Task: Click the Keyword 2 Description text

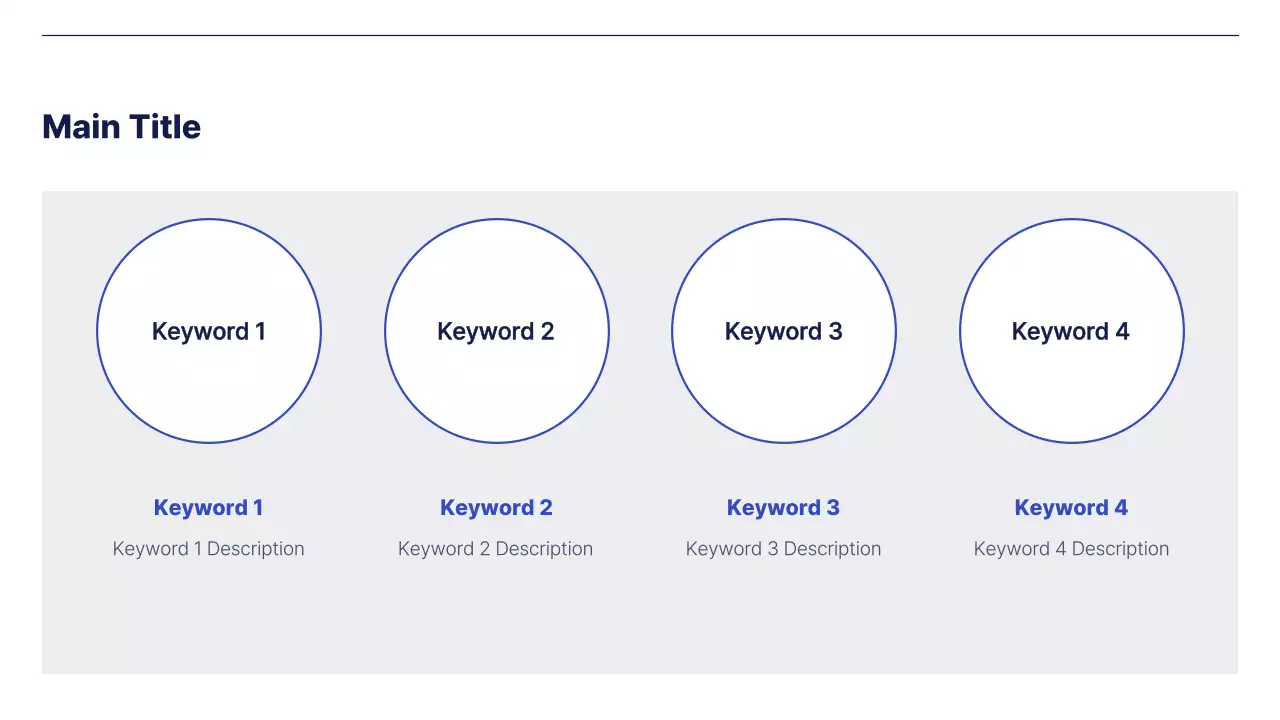Action: [x=496, y=549]
